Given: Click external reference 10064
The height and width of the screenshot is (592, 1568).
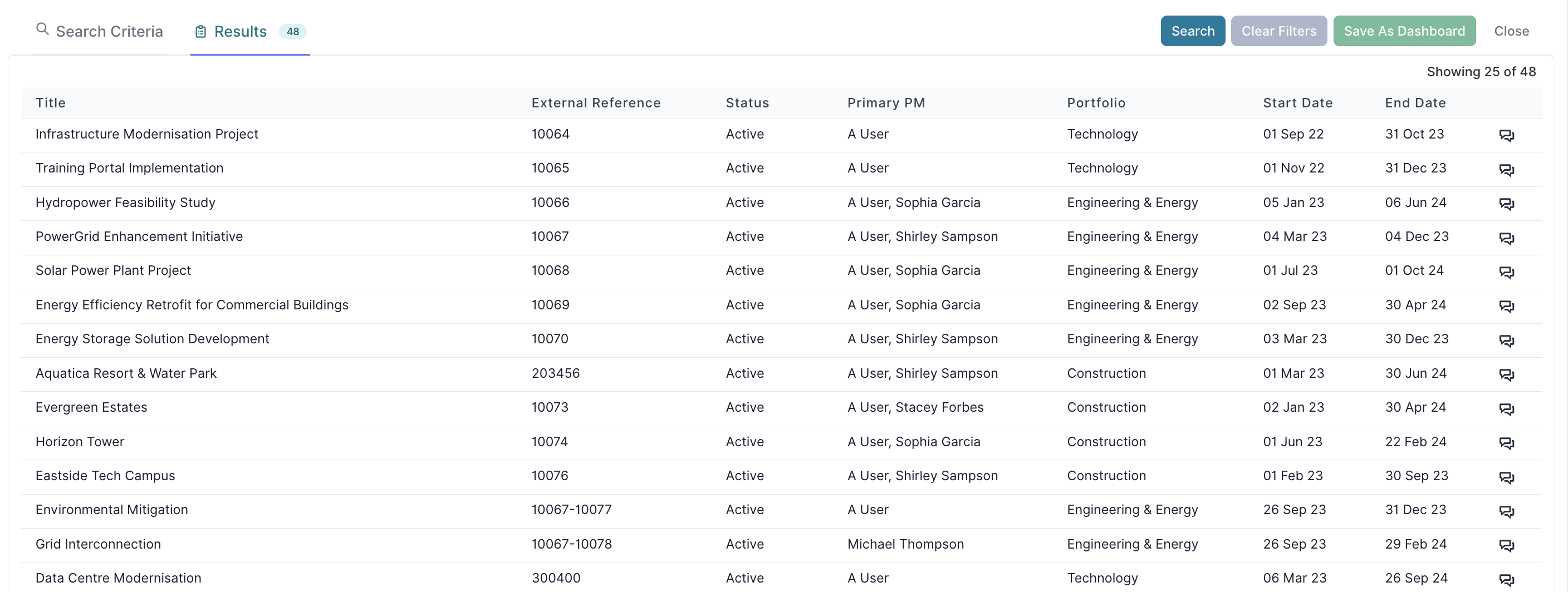Looking at the screenshot, I should click(550, 134).
